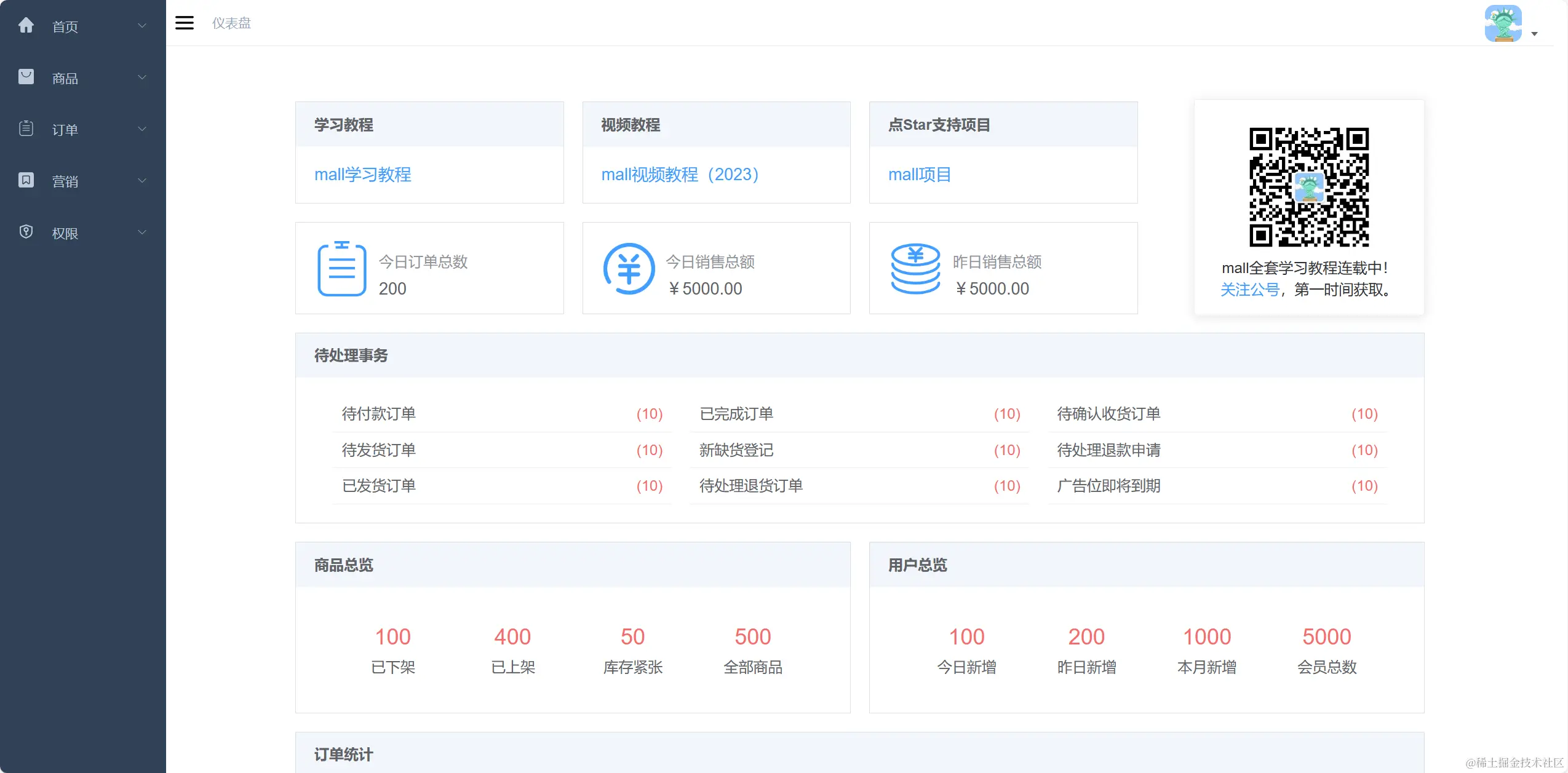Viewport: 1568px width, 773px height.
Task: Click the stacked coins yesterday sales icon
Action: pos(915,269)
